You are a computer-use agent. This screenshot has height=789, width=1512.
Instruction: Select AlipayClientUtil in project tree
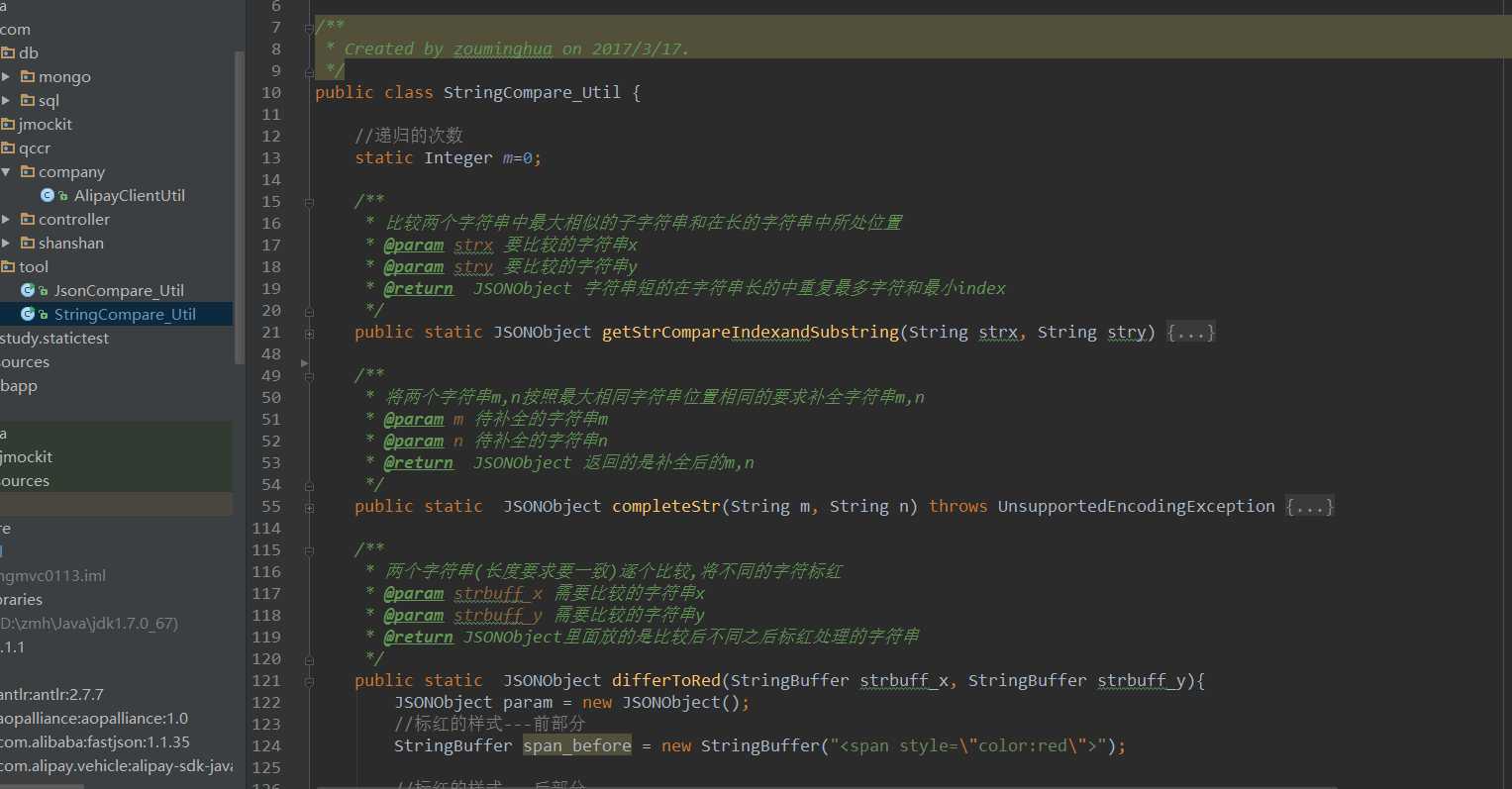tap(129, 195)
